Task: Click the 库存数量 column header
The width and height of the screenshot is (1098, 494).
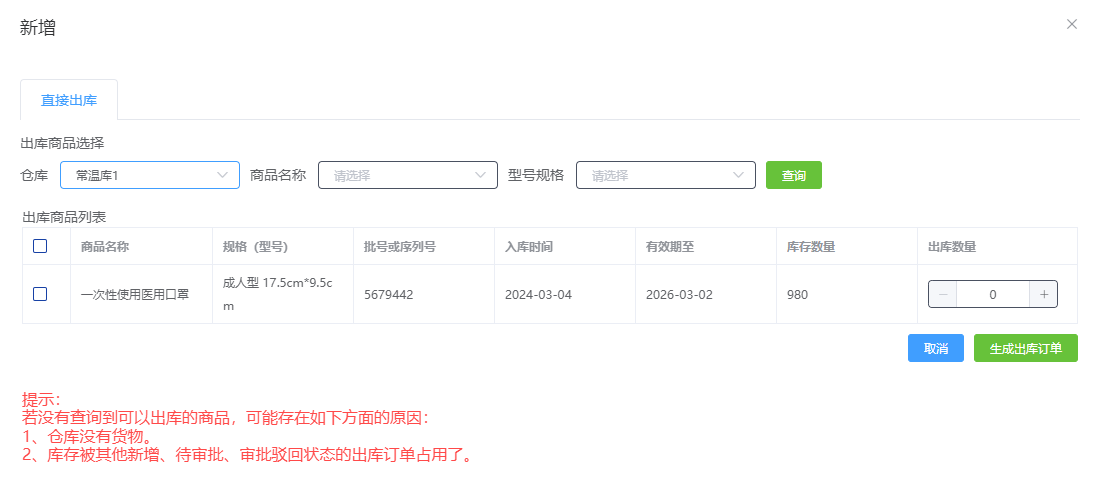Action: [x=811, y=246]
